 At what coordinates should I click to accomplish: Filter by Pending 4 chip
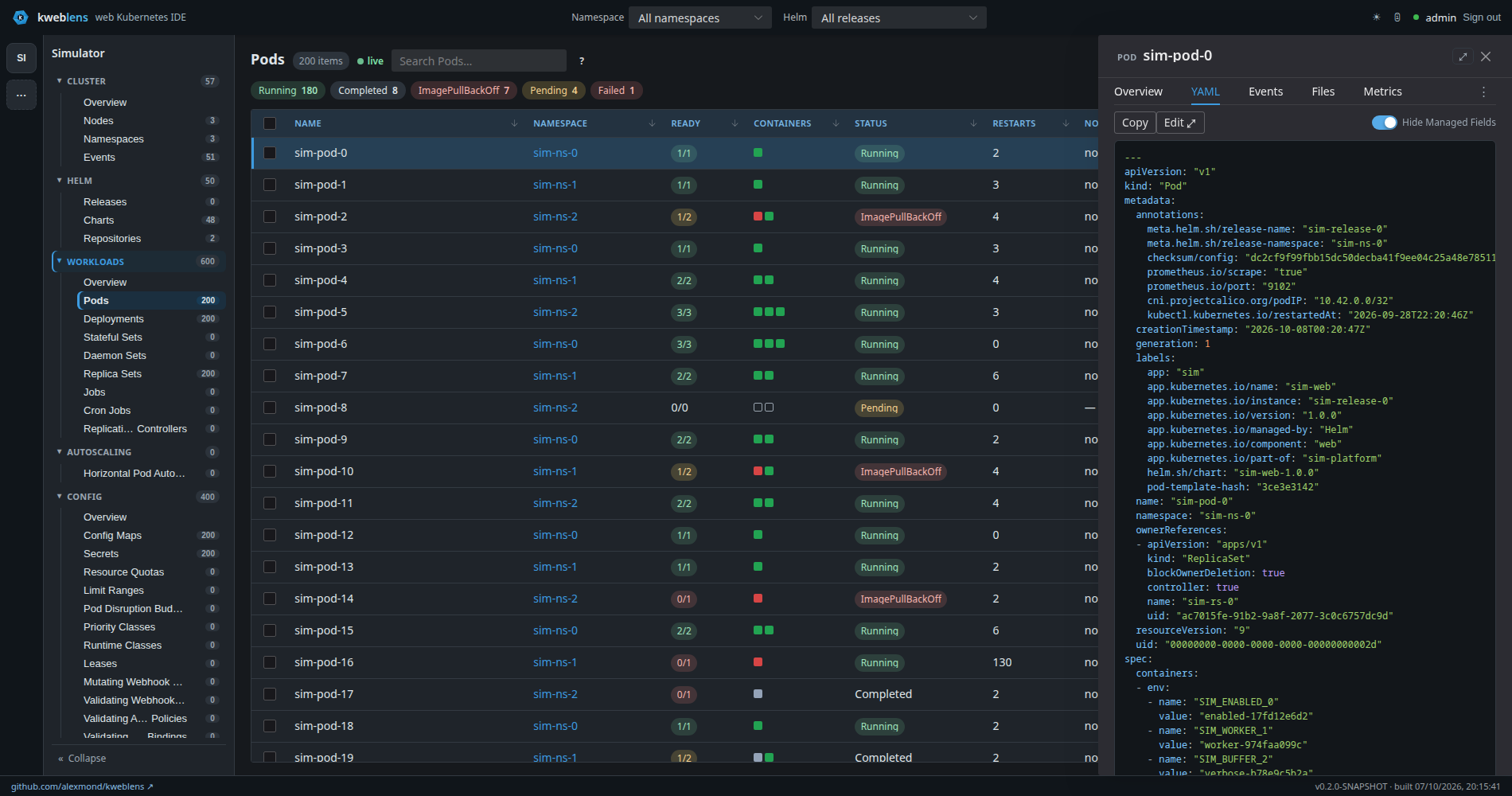554,91
